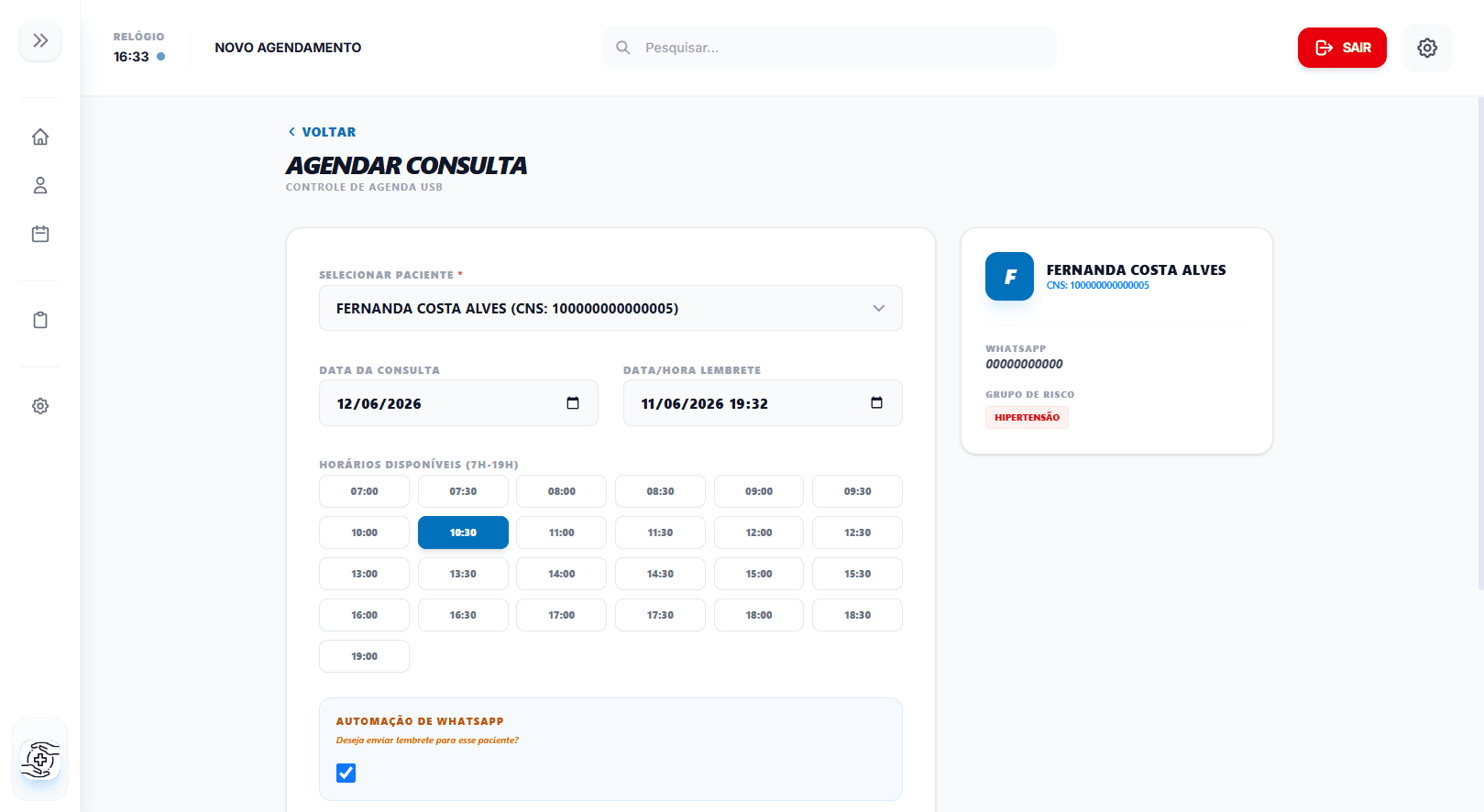Select the 09:00 time slot
Viewport: 1484px width, 812px height.
click(x=759, y=491)
